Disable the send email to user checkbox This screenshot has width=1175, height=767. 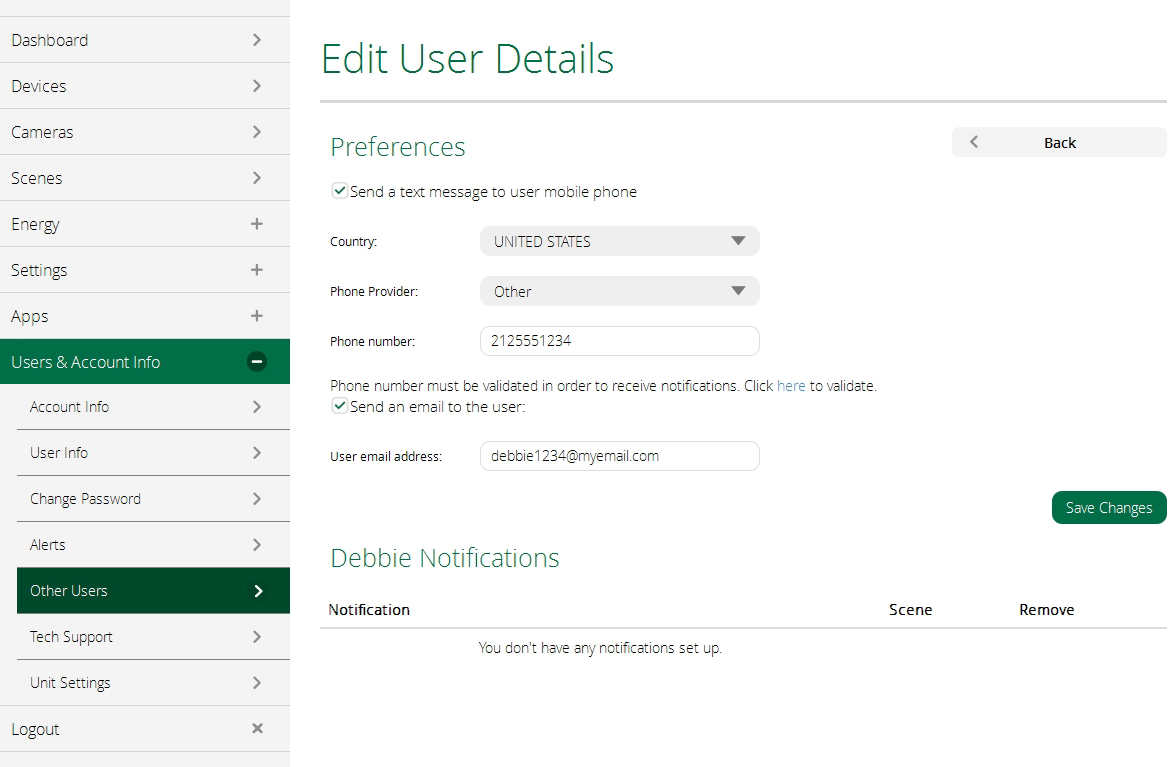(340, 406)
